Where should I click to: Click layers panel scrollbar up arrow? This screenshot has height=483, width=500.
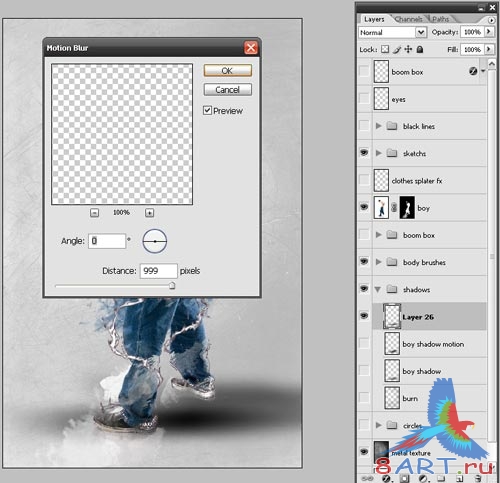pos(492,63)
